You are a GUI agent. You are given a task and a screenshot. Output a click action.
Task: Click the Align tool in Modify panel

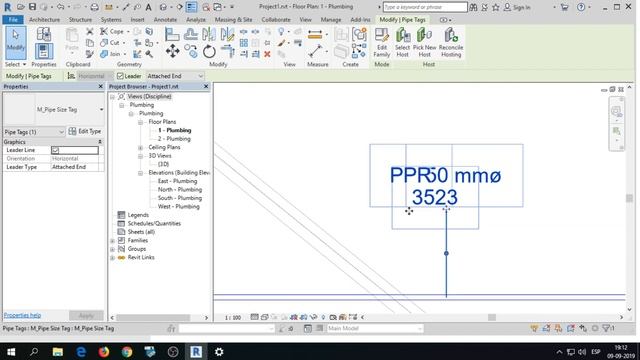click(172, 34)
